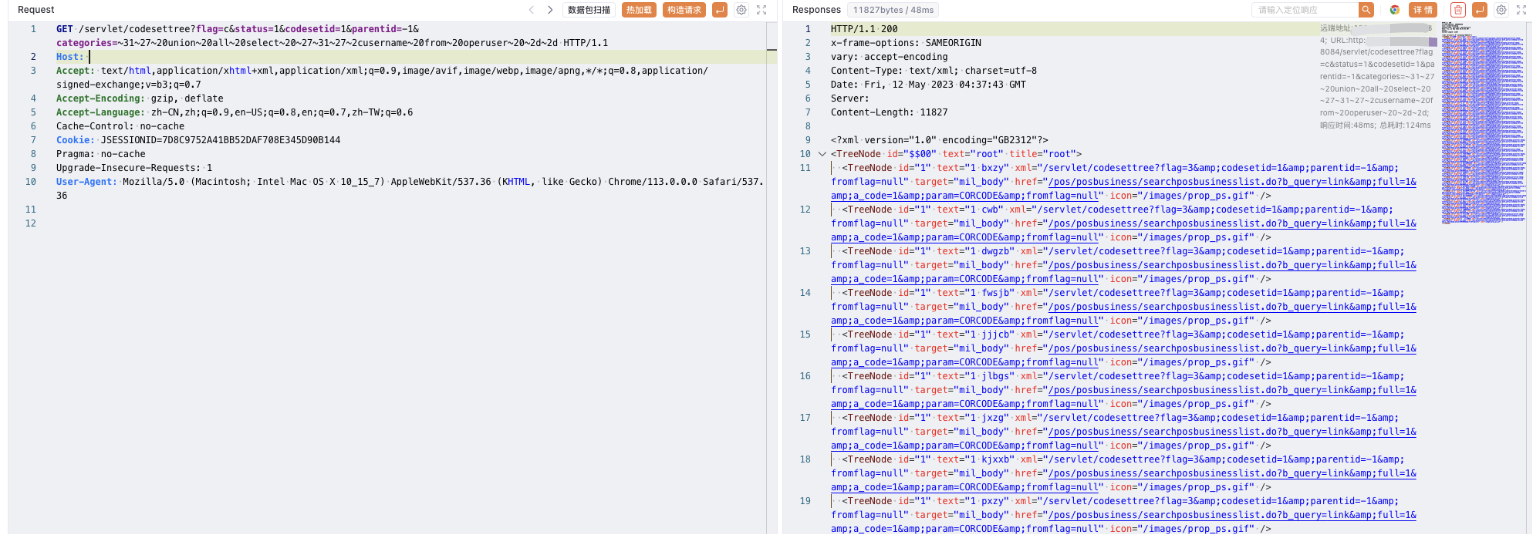Screen dimensions: 1532x534
Task: Collapse the root TreeNode at line 10
Action: [x=822, y=154]
